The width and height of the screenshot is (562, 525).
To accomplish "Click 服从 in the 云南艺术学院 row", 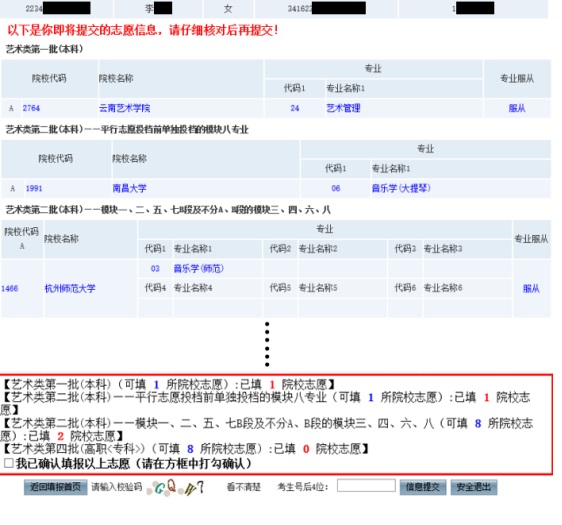I will pos(517,108).
